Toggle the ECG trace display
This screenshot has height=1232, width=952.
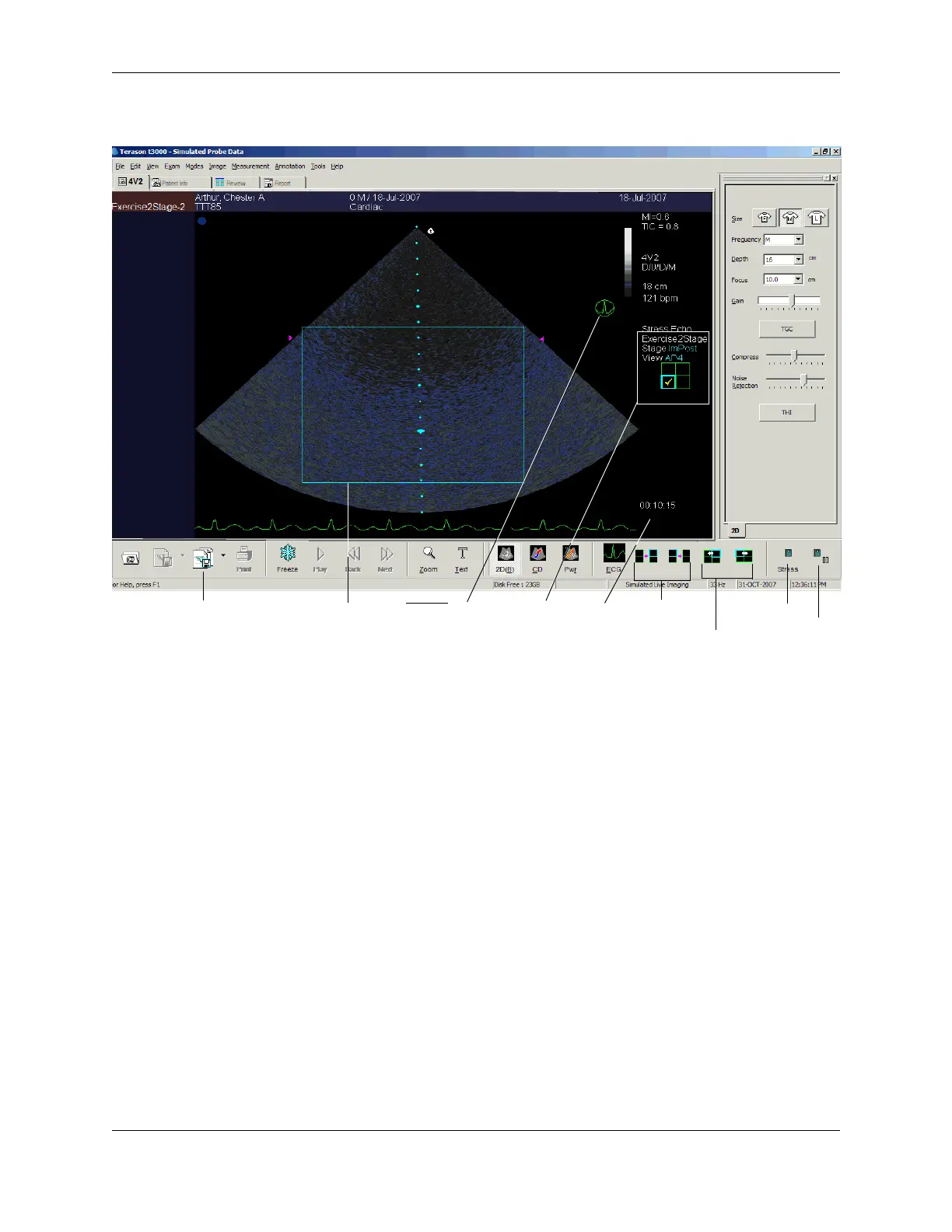coord(614,558)
